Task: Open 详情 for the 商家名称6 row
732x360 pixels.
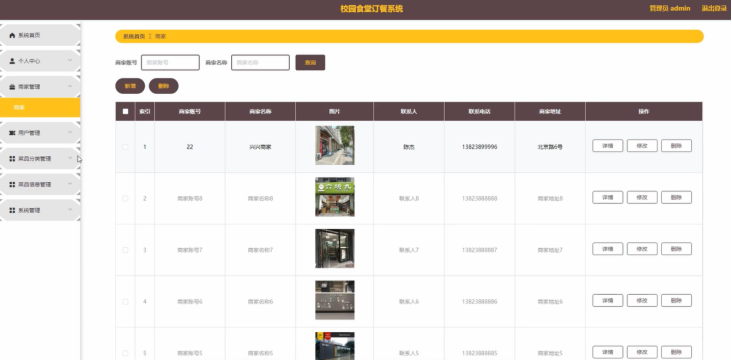Action: click(608, 301)
